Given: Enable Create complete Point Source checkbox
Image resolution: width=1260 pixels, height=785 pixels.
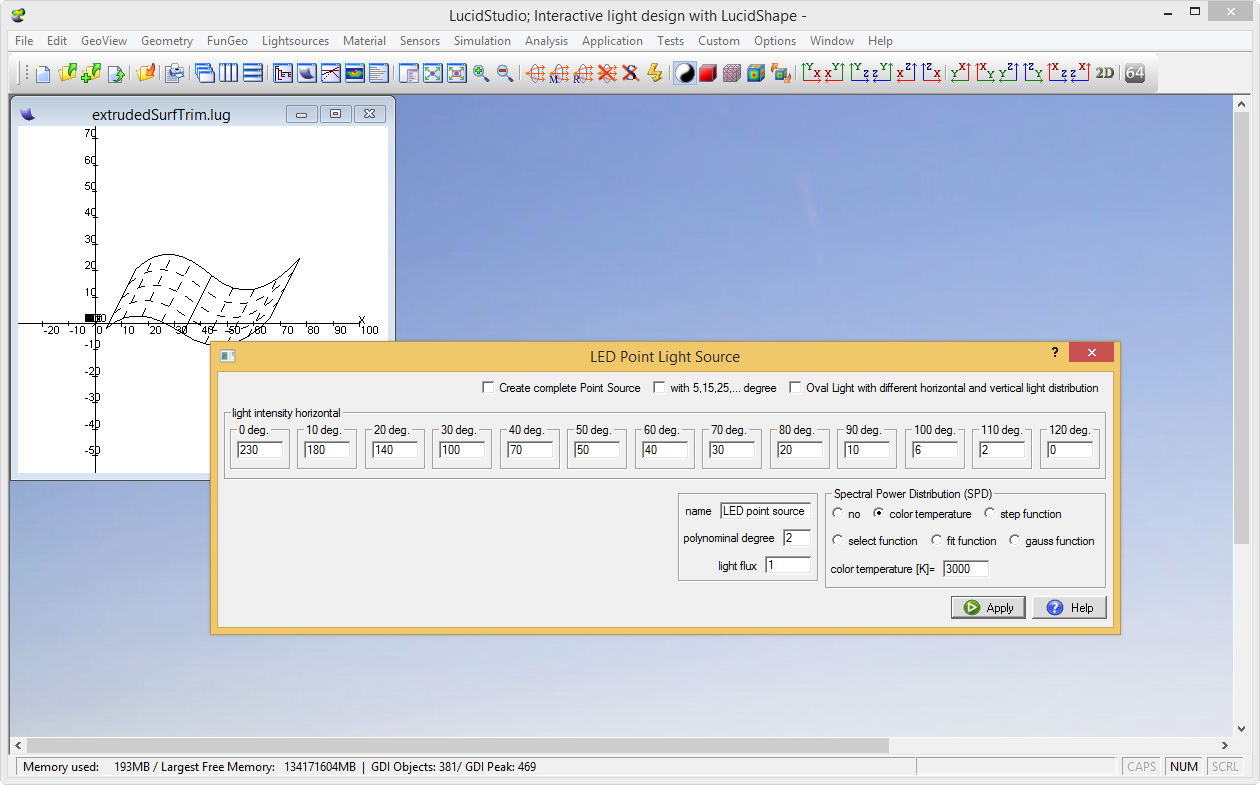Looking at the screenshot, I should coord(488,387).
